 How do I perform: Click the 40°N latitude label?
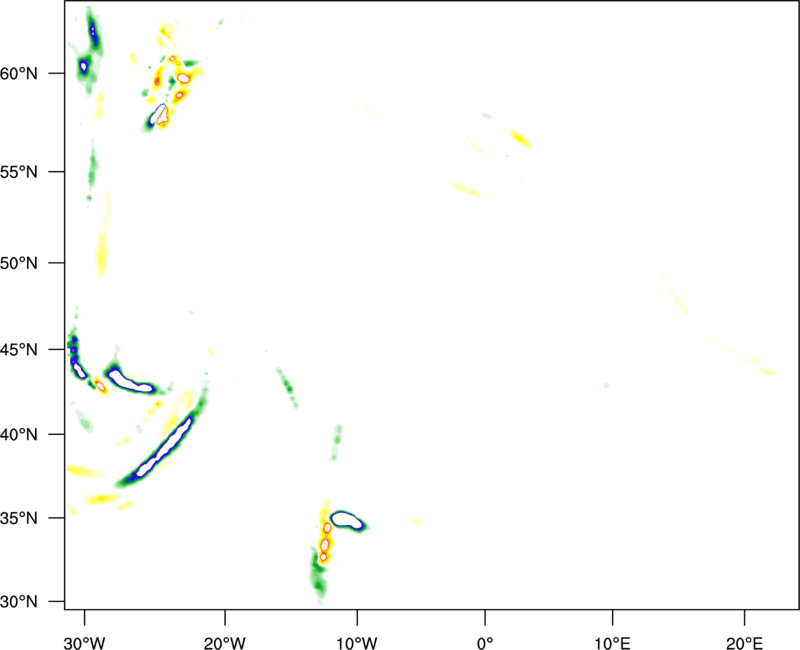(19, 435)
